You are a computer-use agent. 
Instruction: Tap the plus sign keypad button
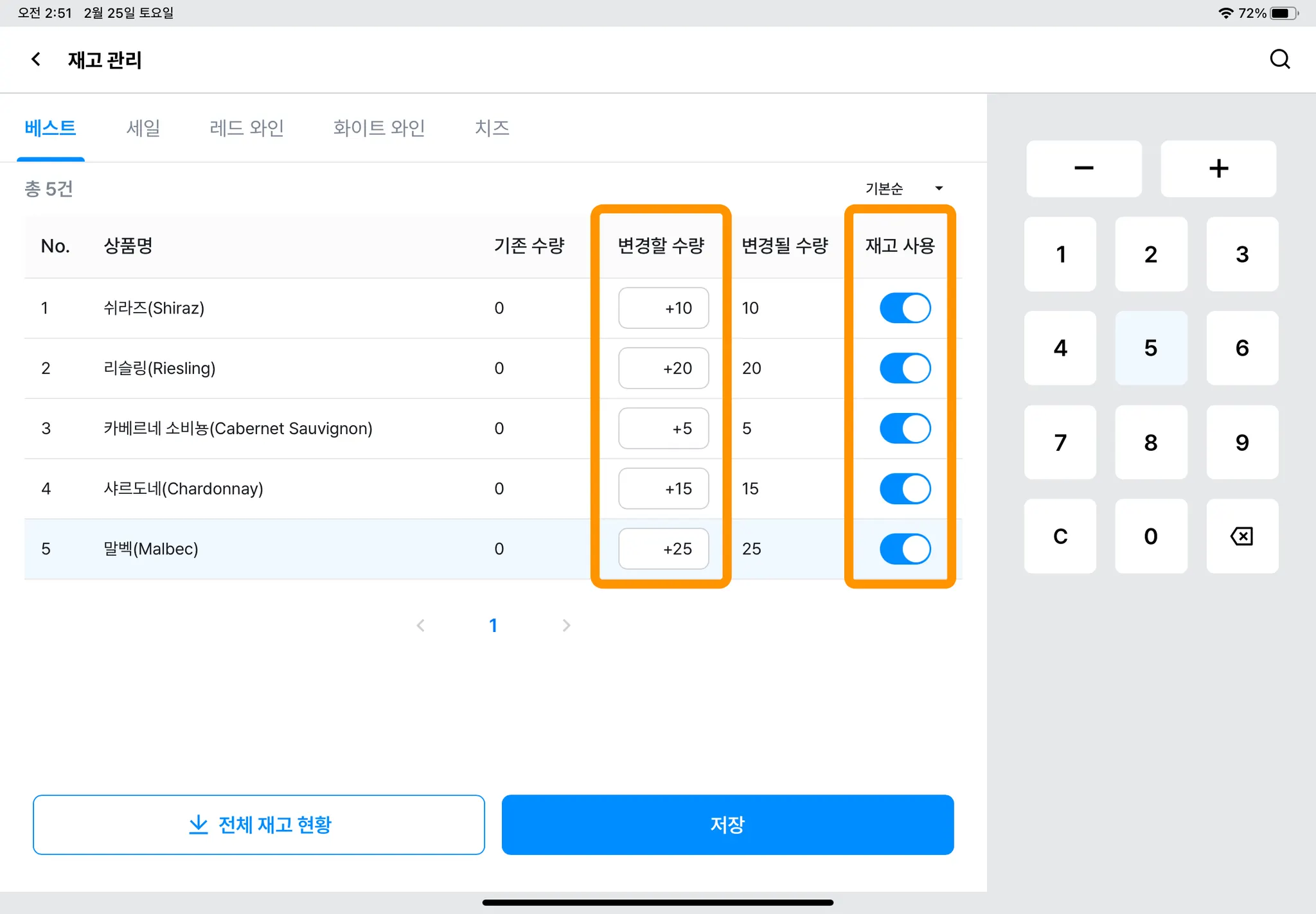click(1218, 169)
